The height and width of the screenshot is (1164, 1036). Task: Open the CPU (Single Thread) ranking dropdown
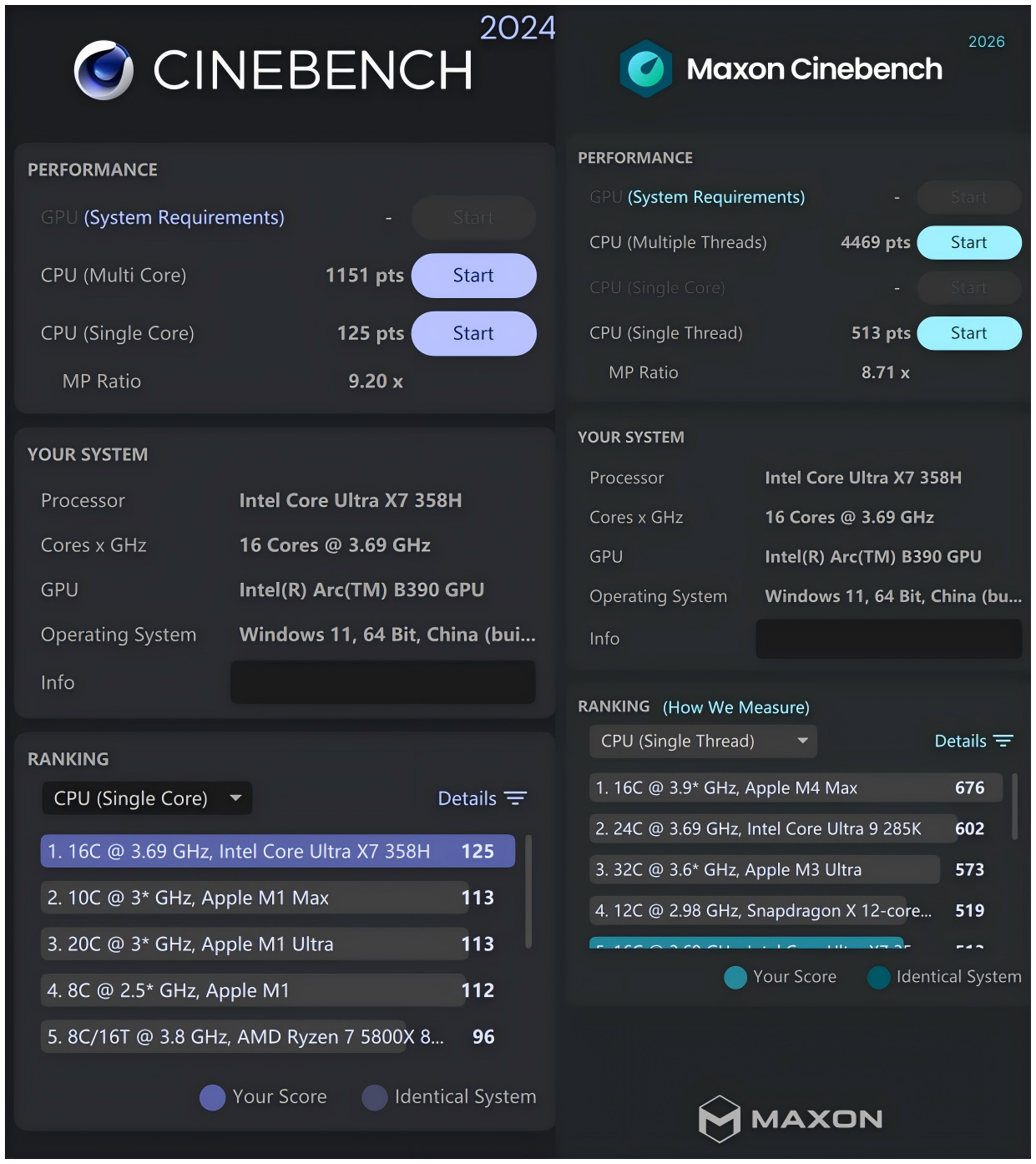pyautogui.click(x=703, y=741)
